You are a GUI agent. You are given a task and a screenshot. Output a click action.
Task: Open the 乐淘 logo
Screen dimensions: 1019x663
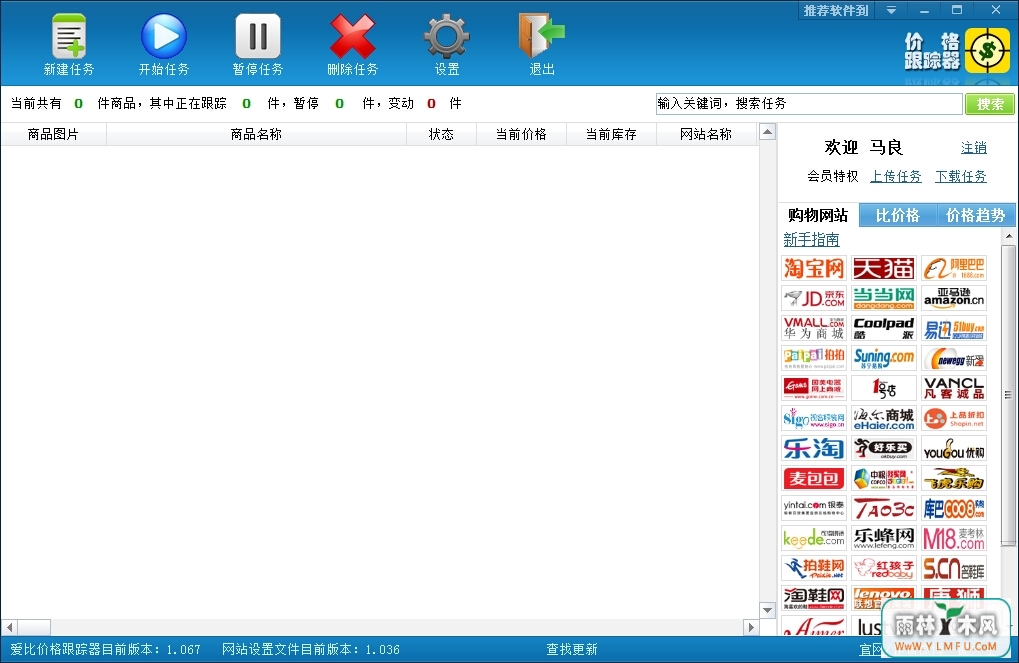click(814, 448)
